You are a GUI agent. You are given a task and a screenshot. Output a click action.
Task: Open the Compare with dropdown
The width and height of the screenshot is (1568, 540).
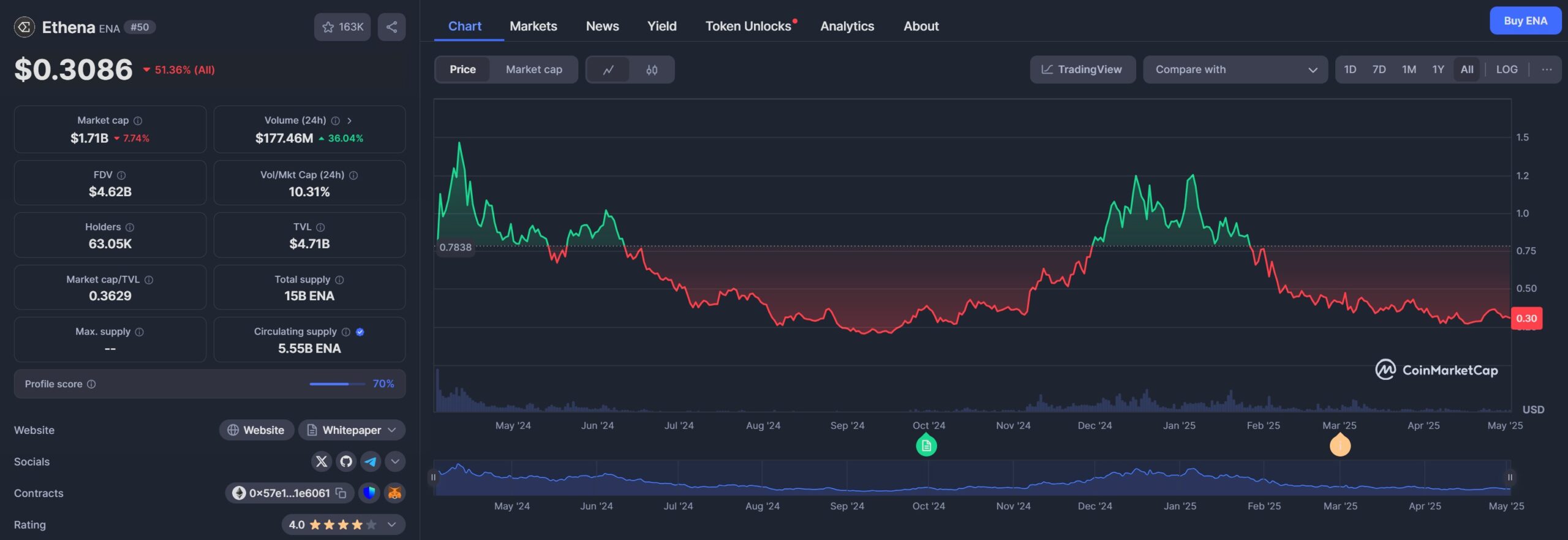point(1235,70)
